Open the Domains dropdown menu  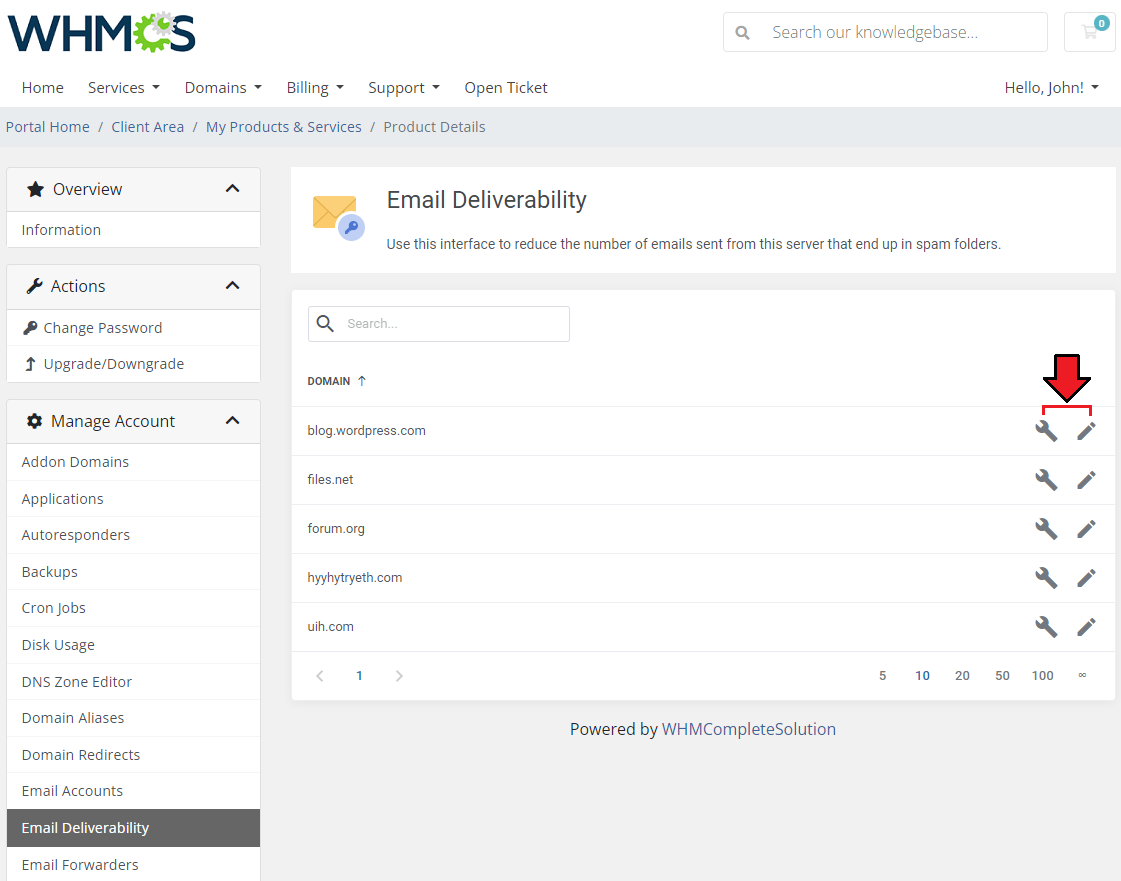coord(223,87)
